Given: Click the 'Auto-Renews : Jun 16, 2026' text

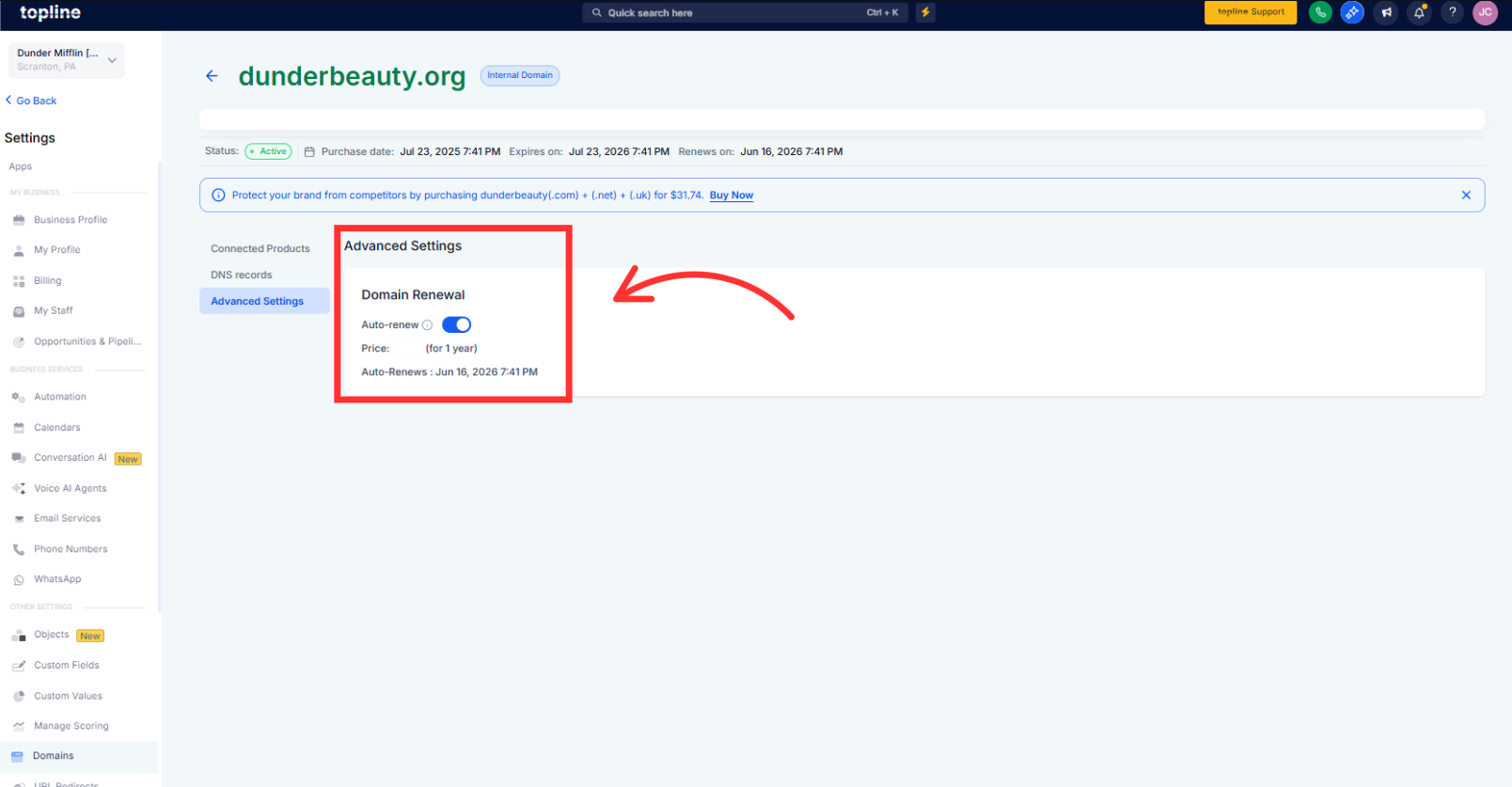Looking at the screenshot, I should click(x=449, y=372).
